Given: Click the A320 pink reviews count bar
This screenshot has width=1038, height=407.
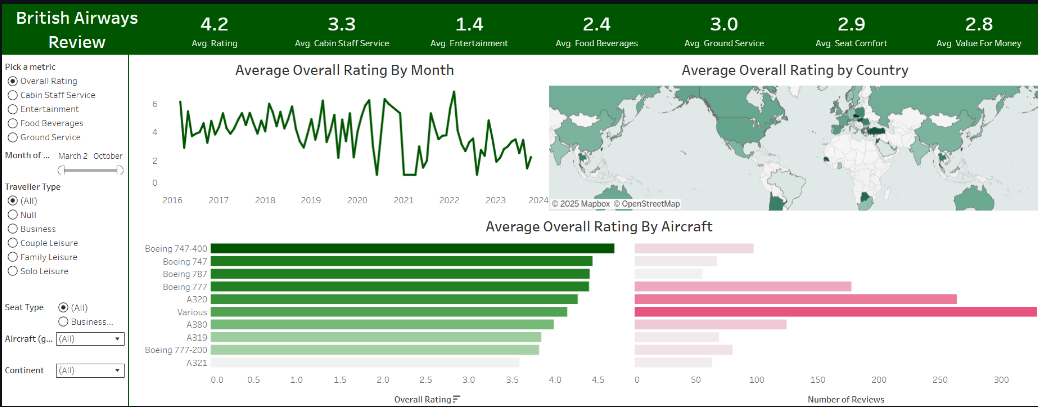Looking at the screenshot, I should 796,299.
